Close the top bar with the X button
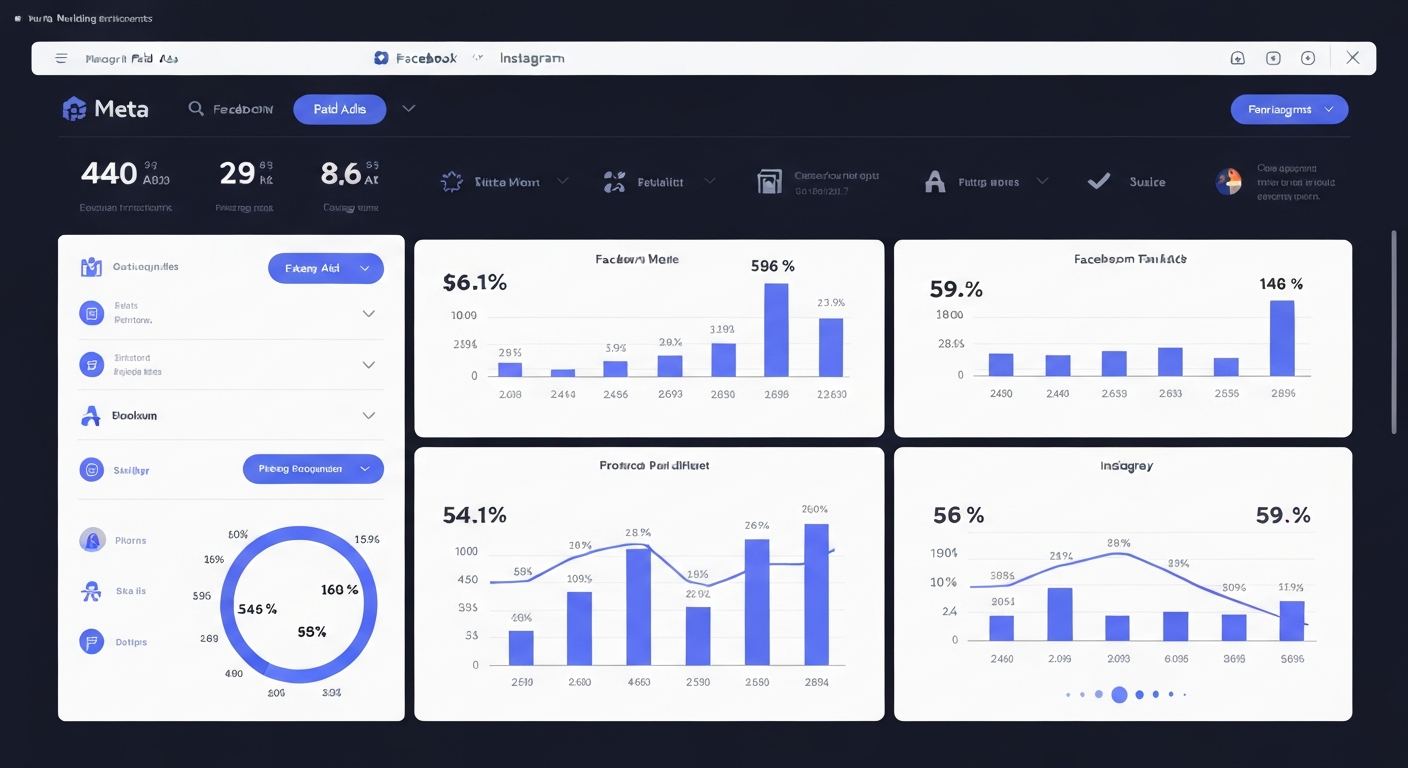This screenshot has height=768, width=1408. (1352, 58)
